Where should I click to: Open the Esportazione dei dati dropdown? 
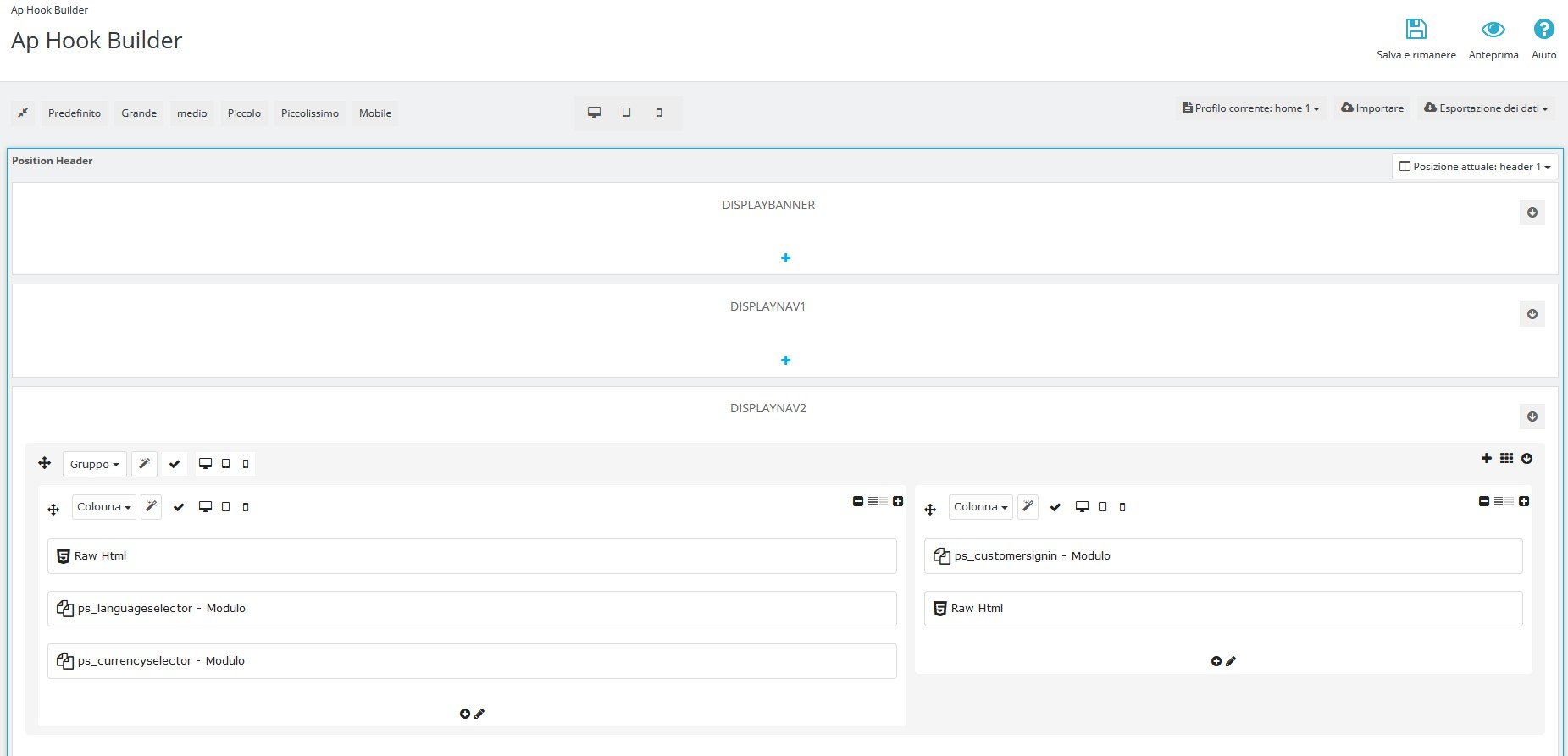click(1486, 108)
